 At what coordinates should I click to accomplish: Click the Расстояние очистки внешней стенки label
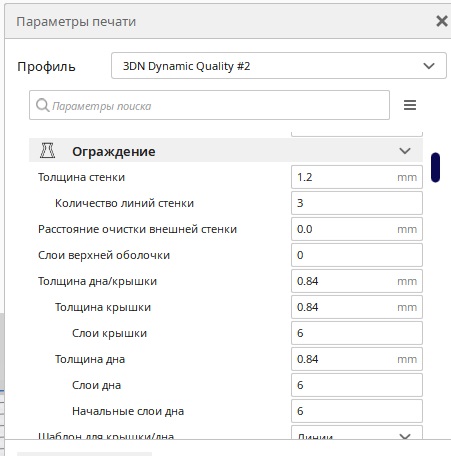137,229
